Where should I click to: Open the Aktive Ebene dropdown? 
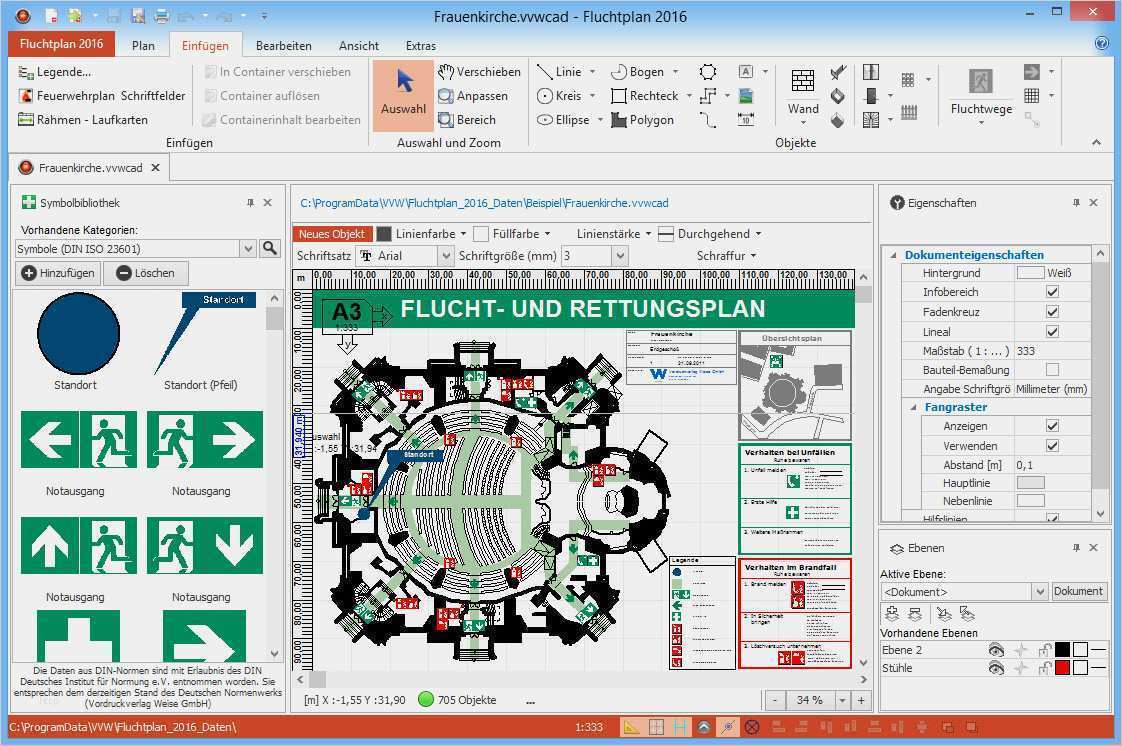(1040, 592)
